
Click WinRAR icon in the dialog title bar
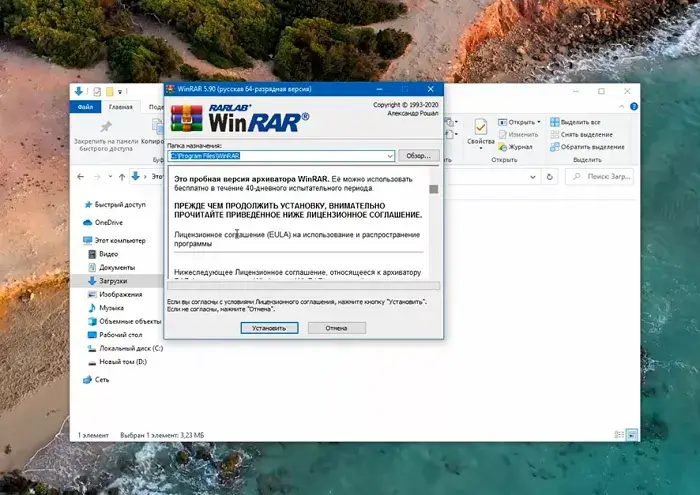(170, 89)
